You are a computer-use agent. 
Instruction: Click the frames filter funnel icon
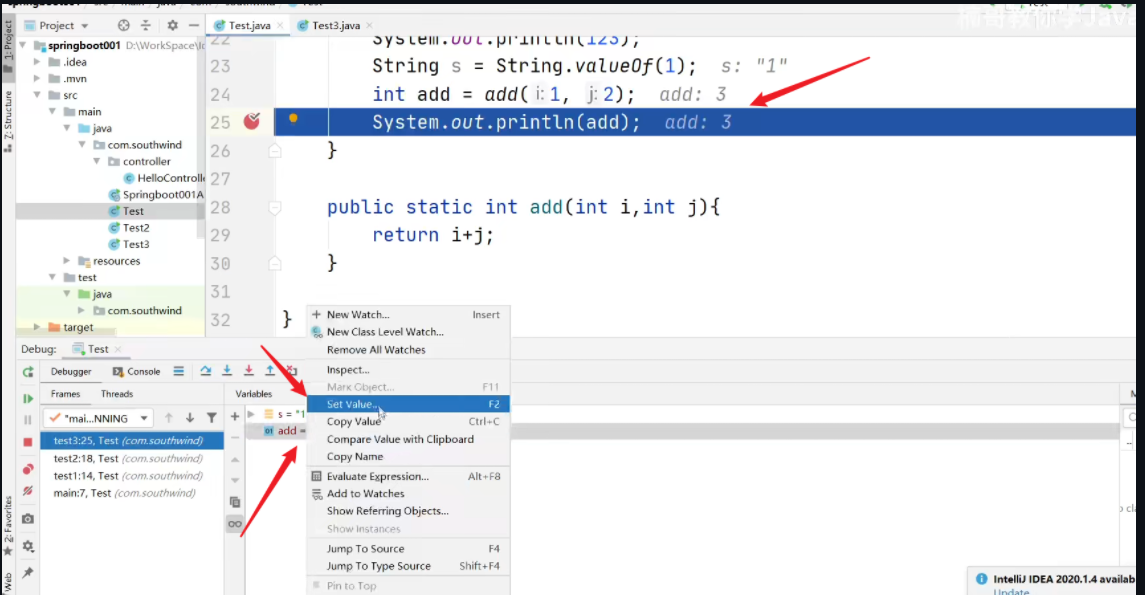[212, 418]
